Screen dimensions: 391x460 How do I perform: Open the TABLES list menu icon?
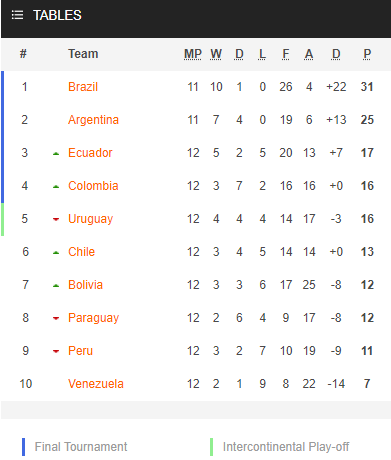pos(17,15)
